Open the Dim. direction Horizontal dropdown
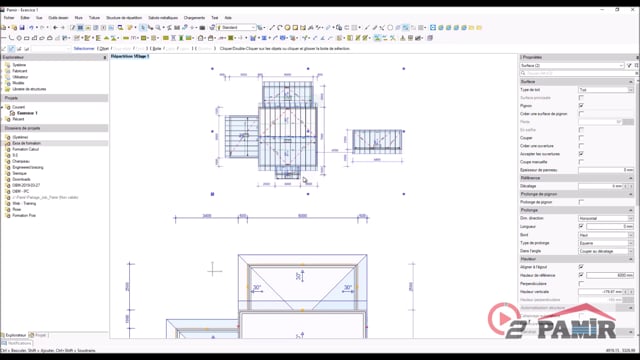Screen dimensions: 640x360 pyautogui.click(x=606, y=218)
